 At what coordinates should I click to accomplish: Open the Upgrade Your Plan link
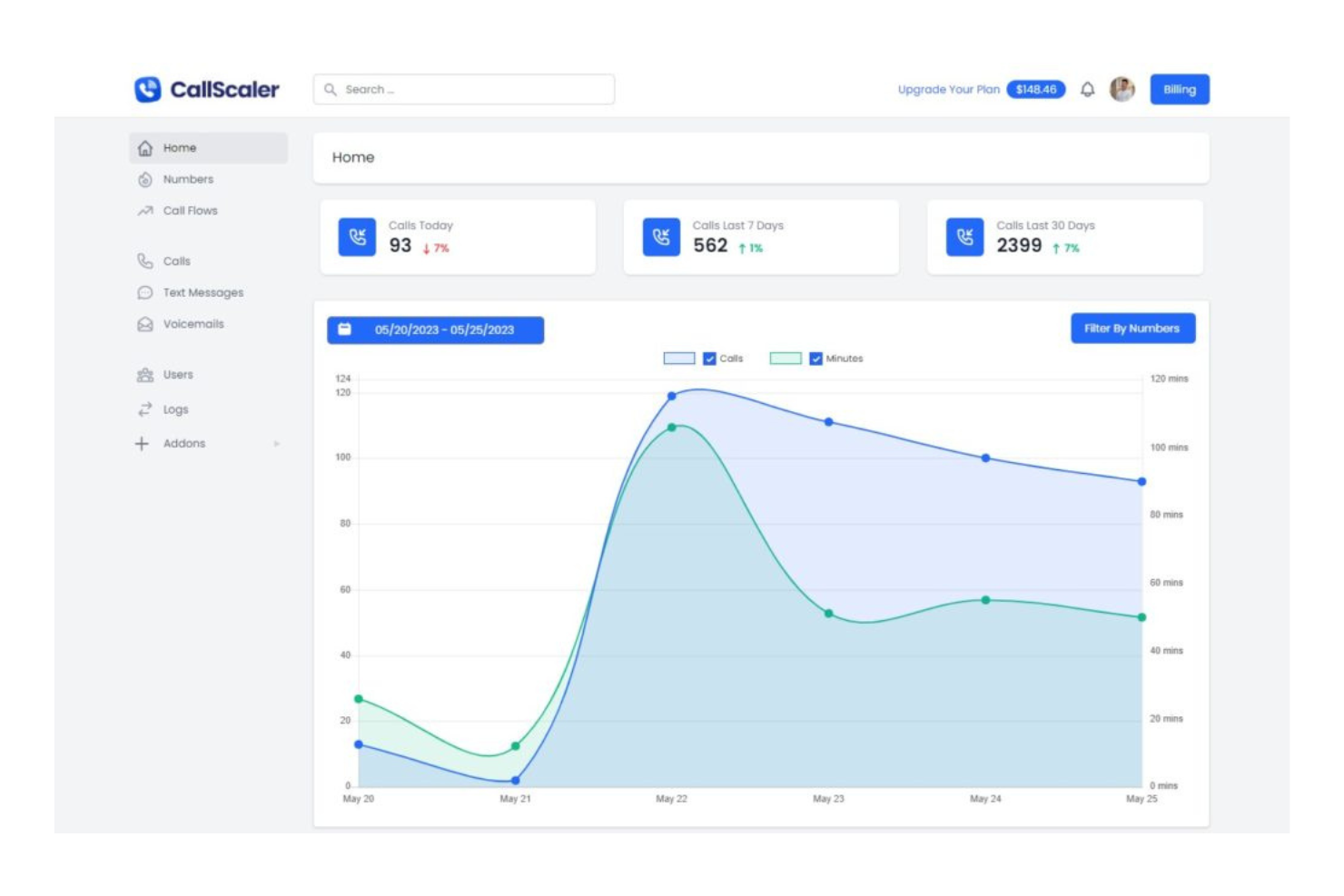click(x=947, y=88)
